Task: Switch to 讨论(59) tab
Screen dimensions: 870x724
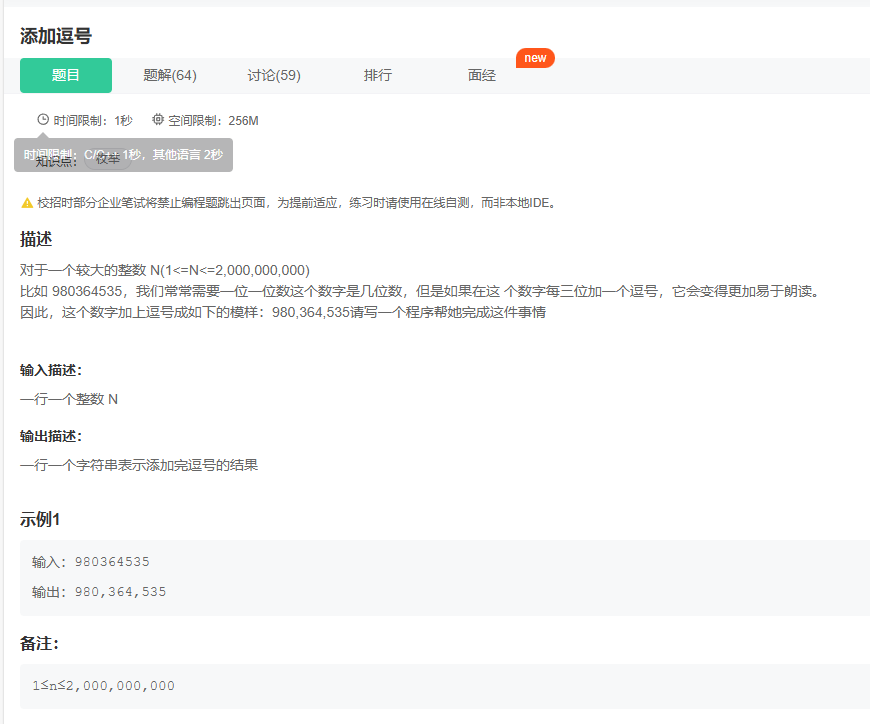Action: pos(274,75)
